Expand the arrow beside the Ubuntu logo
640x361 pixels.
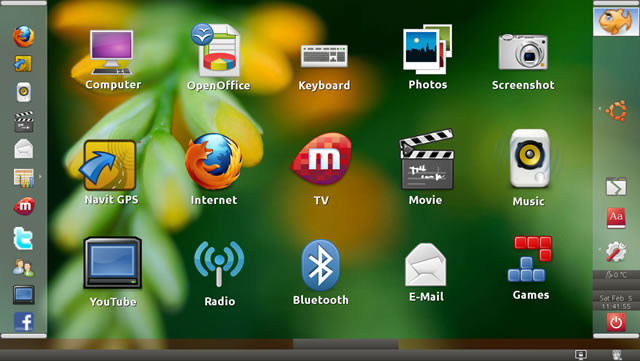(x=599, y=109)
